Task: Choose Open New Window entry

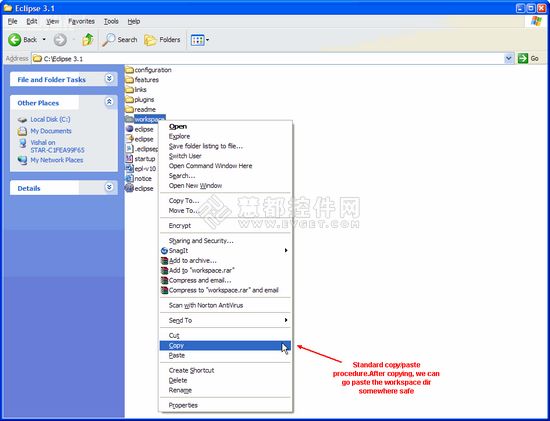Action: coord(225,185)
